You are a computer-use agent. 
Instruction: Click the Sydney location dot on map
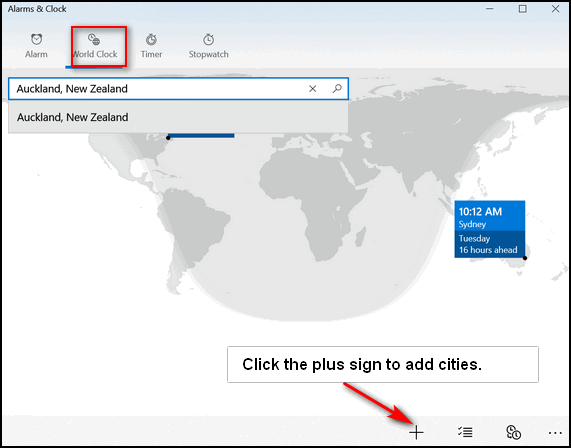point(525,258)
